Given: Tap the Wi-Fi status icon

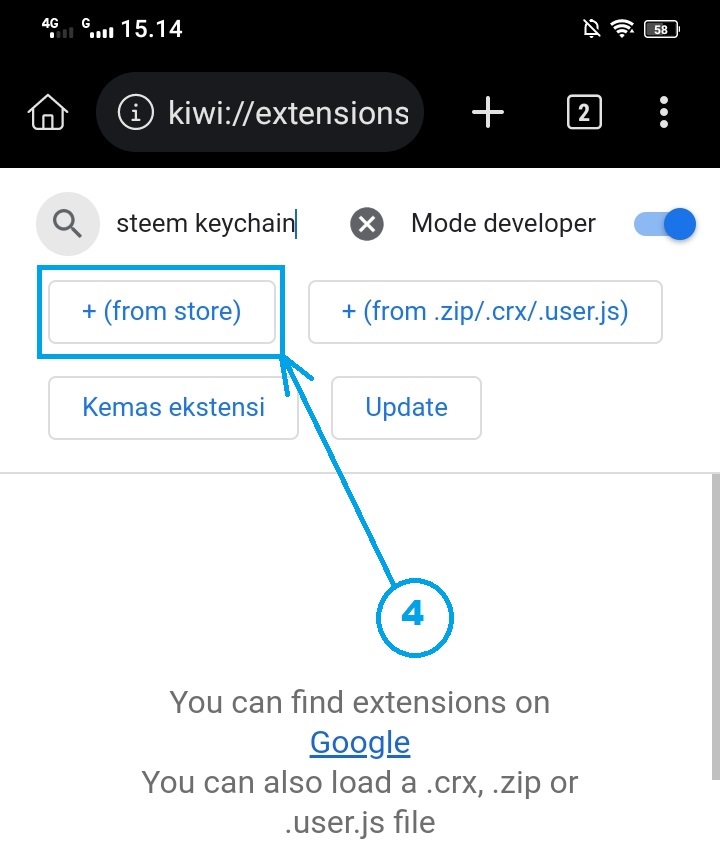Looking at the screenshot, I should point(625,29).
